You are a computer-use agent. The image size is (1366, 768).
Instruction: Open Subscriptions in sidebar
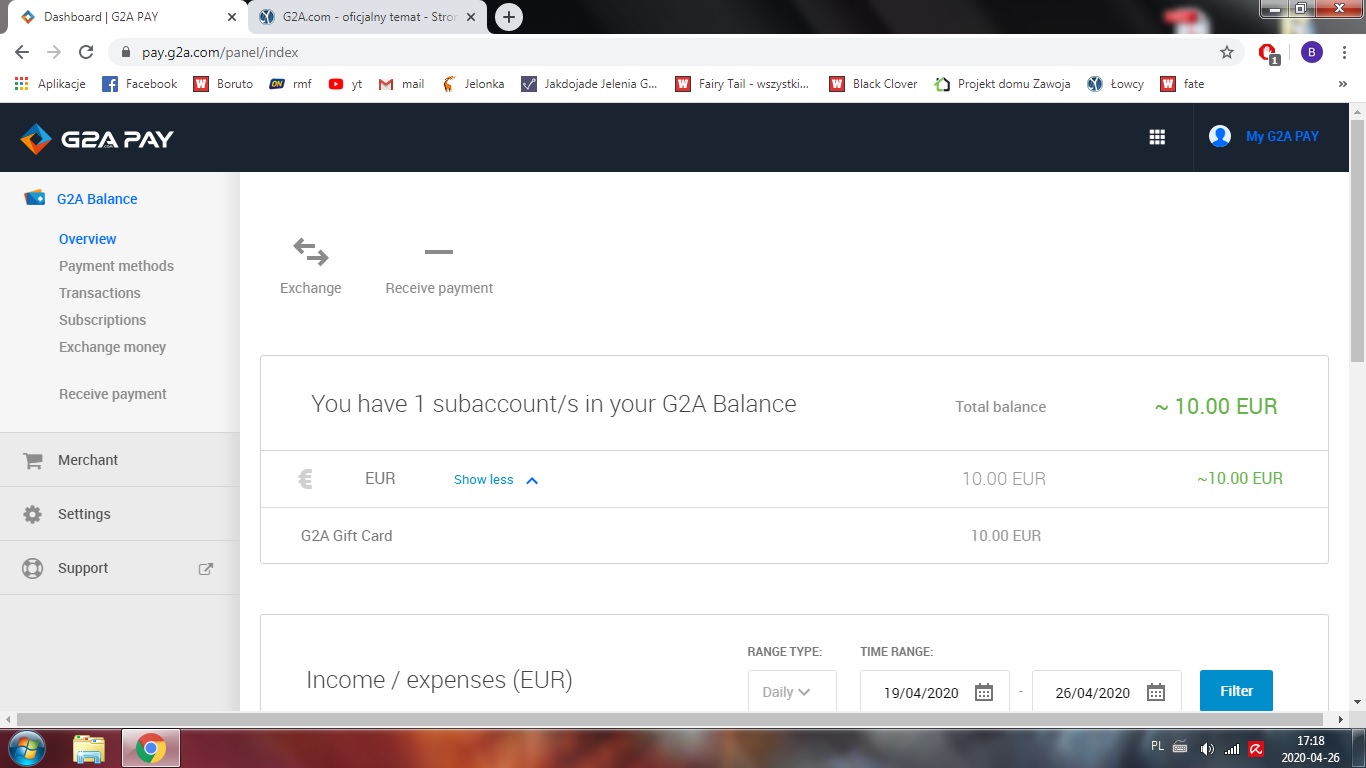[x=102, y=320]
